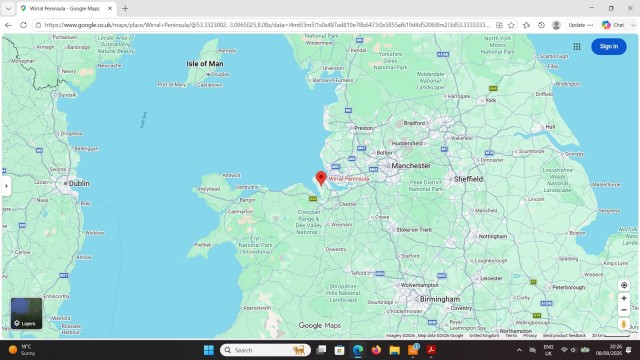
Task: View site information lock icon
Action: (x=38, y=25)
